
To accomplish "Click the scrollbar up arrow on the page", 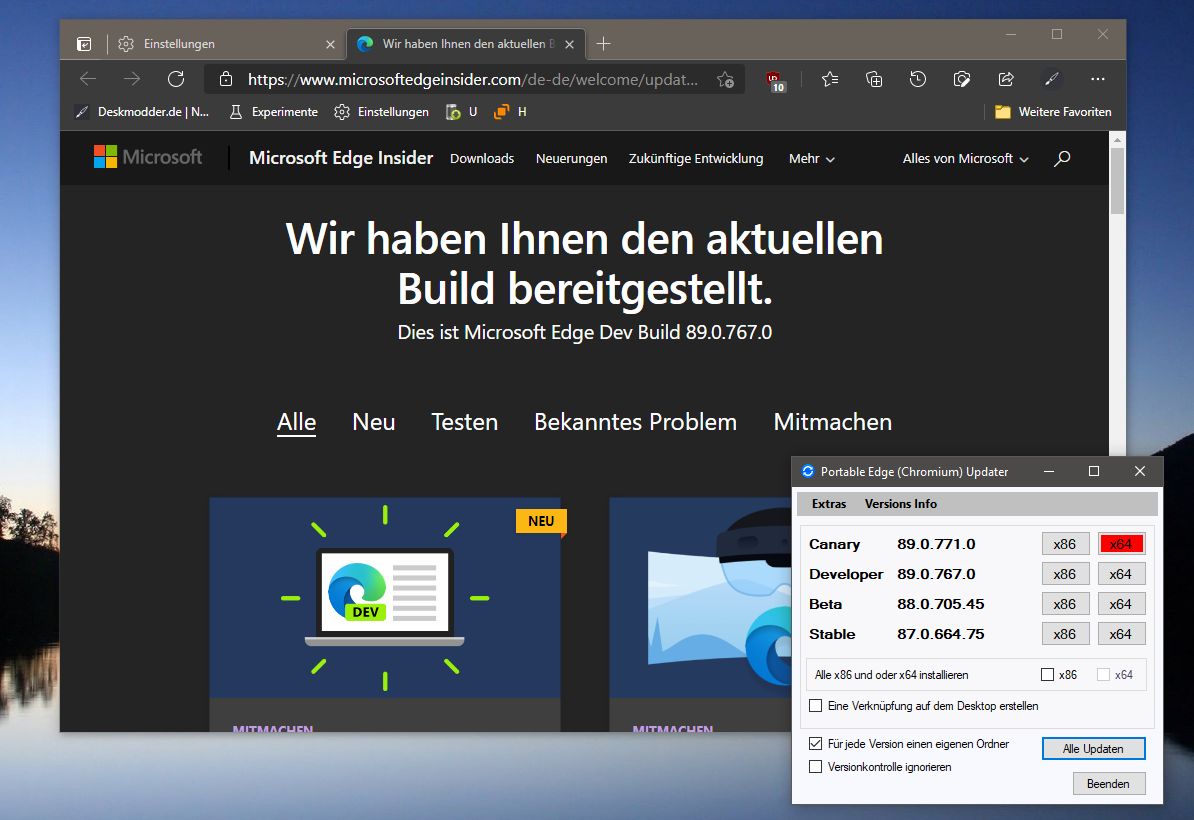I will coord(1117,139).
